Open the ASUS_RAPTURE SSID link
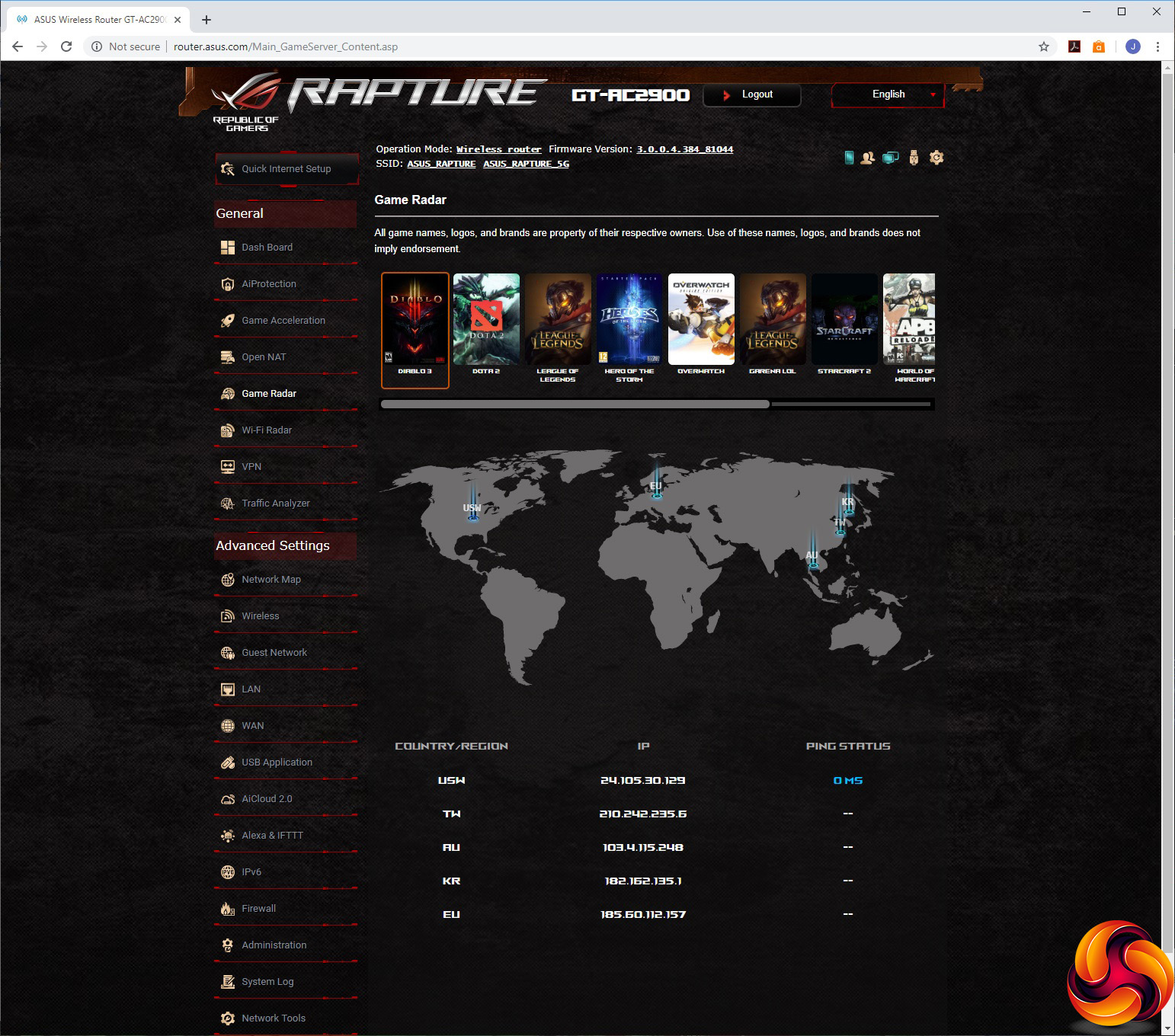 pyautogui.click(x=441, y=164)
